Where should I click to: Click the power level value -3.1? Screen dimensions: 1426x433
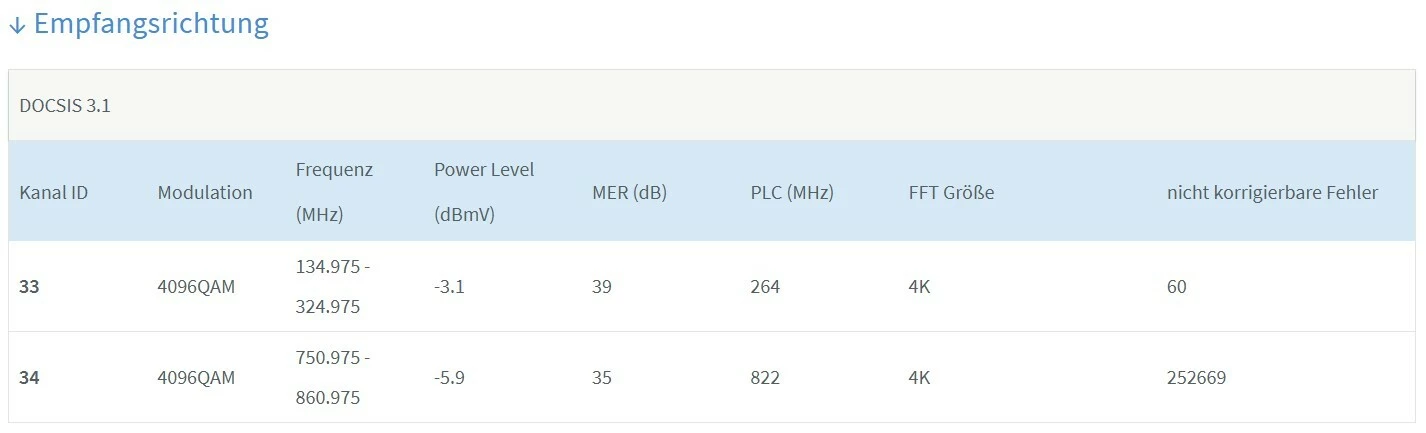[449, 287]
